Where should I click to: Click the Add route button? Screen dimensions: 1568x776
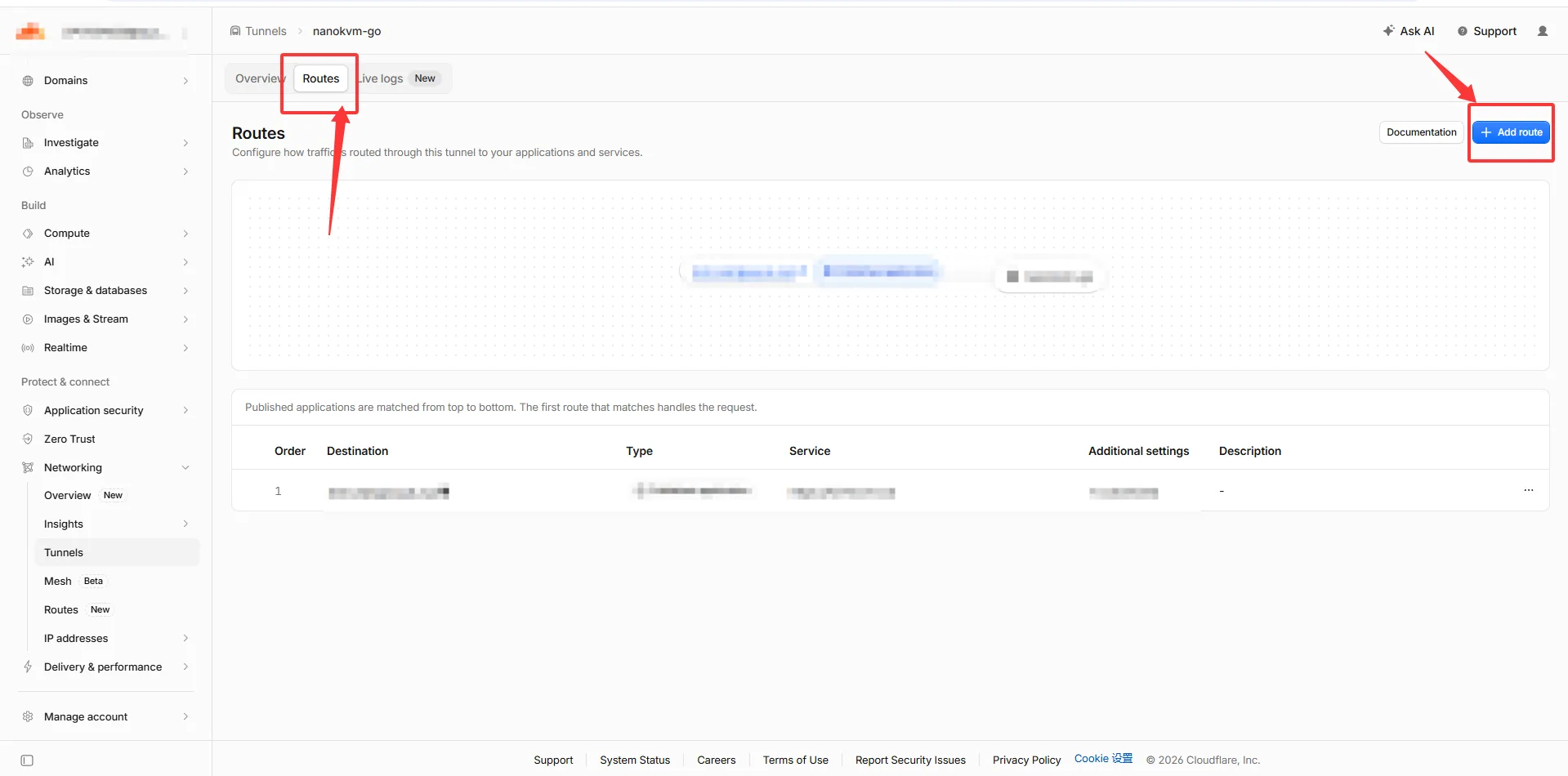[1511, 132]
